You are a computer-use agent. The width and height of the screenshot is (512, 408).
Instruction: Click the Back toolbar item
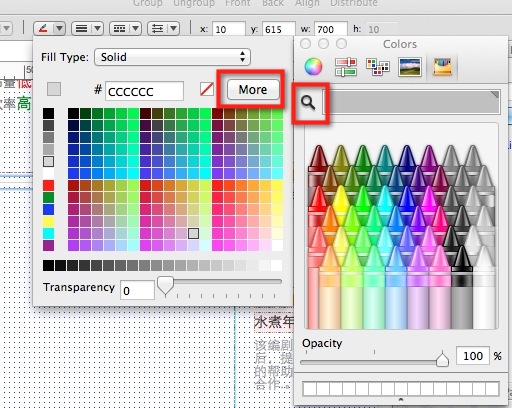pos(273,3)
